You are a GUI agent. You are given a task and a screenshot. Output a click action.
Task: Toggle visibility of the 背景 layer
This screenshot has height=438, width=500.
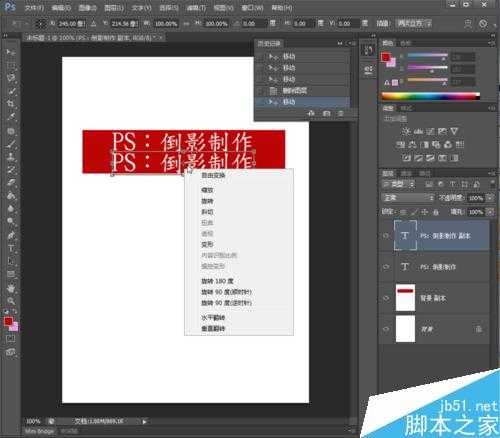386,329
